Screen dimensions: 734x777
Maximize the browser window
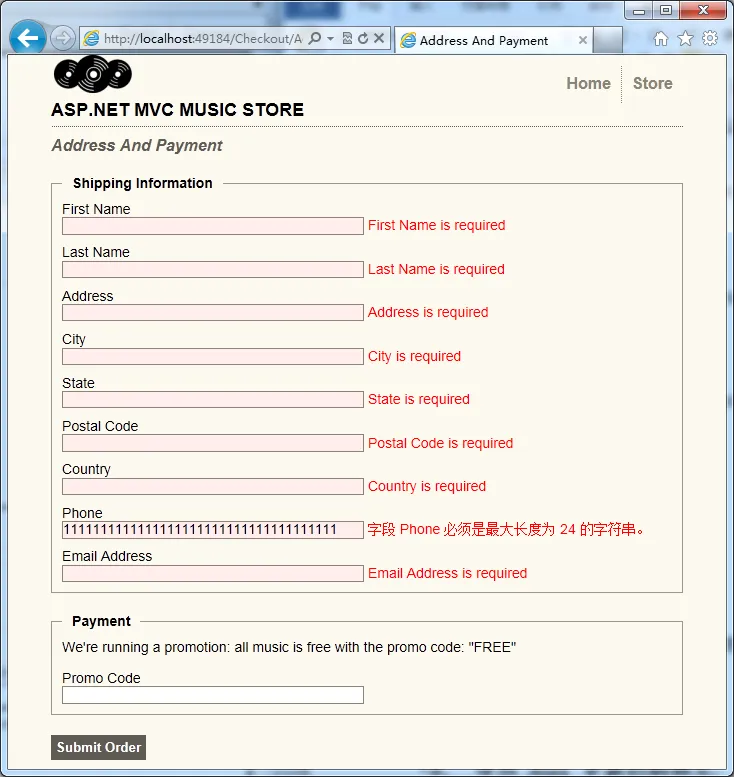pos(666,10)
